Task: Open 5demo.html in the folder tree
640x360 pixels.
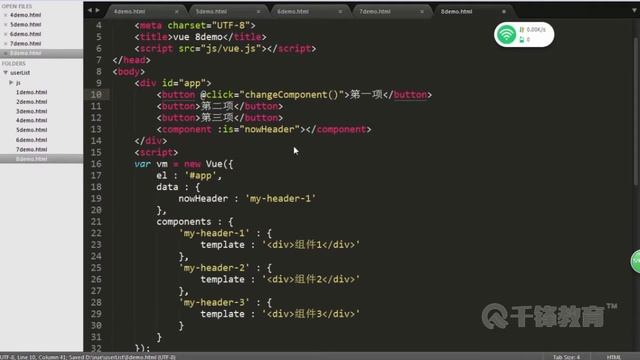Action: (x=31, y=130)
